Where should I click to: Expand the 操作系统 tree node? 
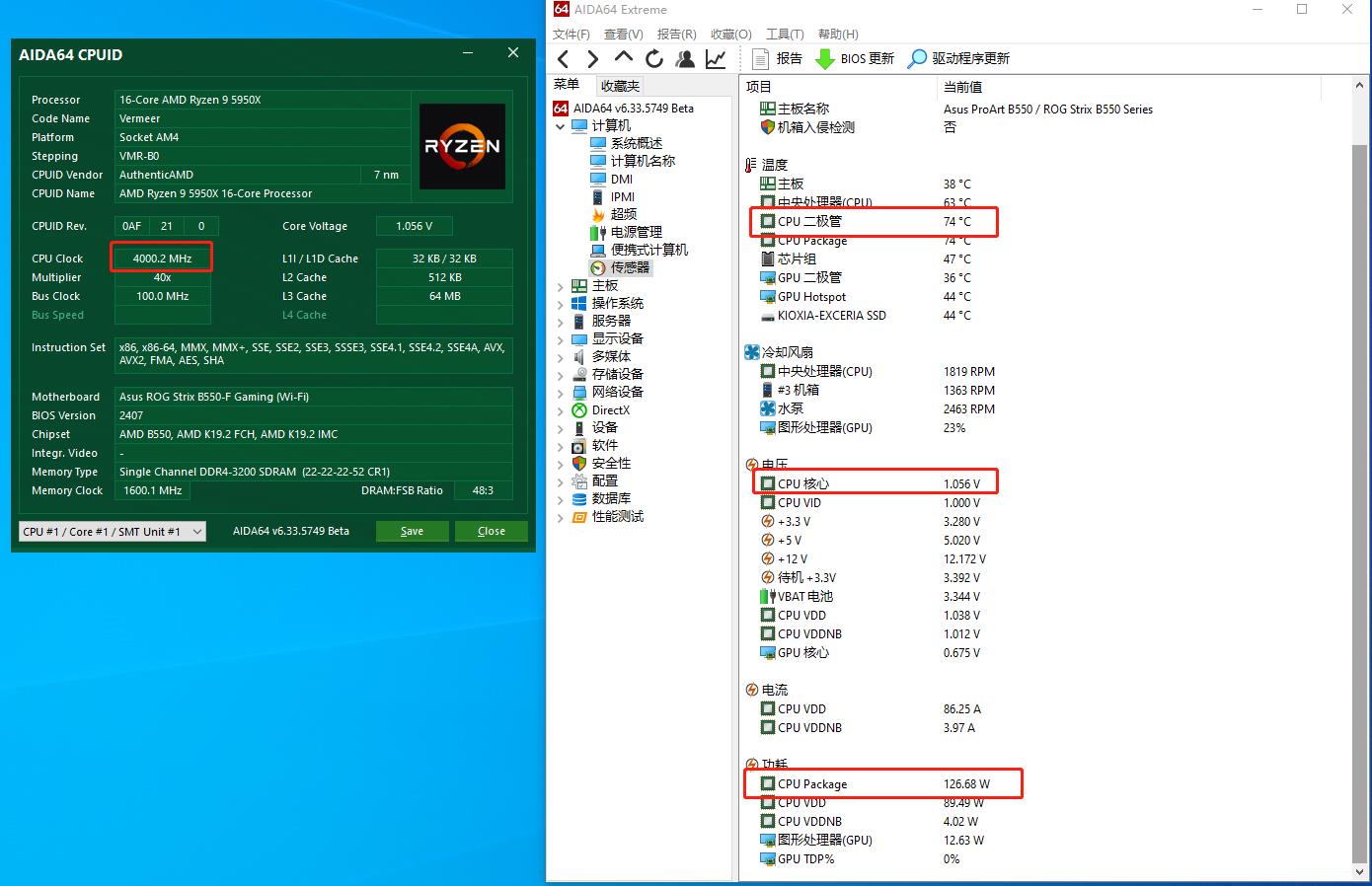[561, 304]
